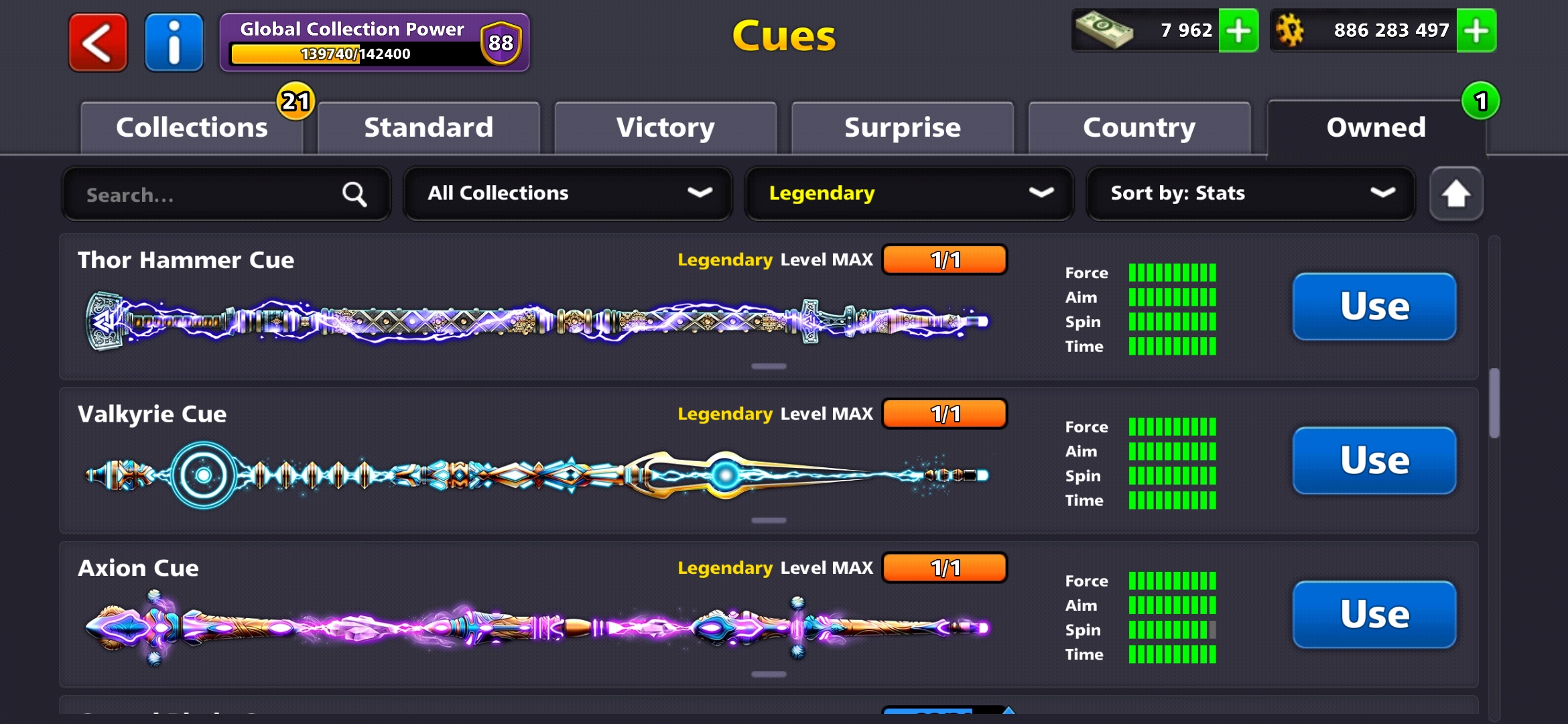The width and height of the screenshot is (1568, 724).
Task: Click the magnifier search icon
Action: coord(354,194)
